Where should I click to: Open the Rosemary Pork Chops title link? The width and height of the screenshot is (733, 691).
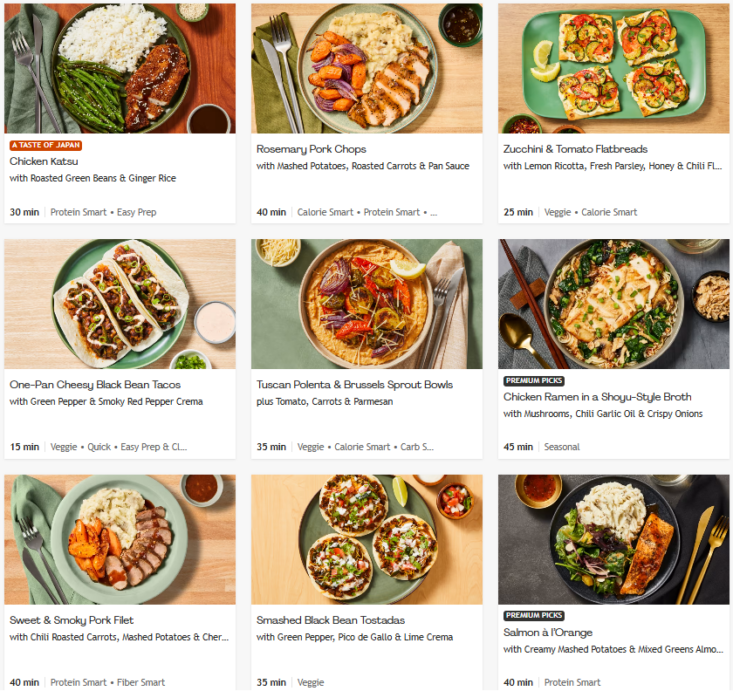311,149
